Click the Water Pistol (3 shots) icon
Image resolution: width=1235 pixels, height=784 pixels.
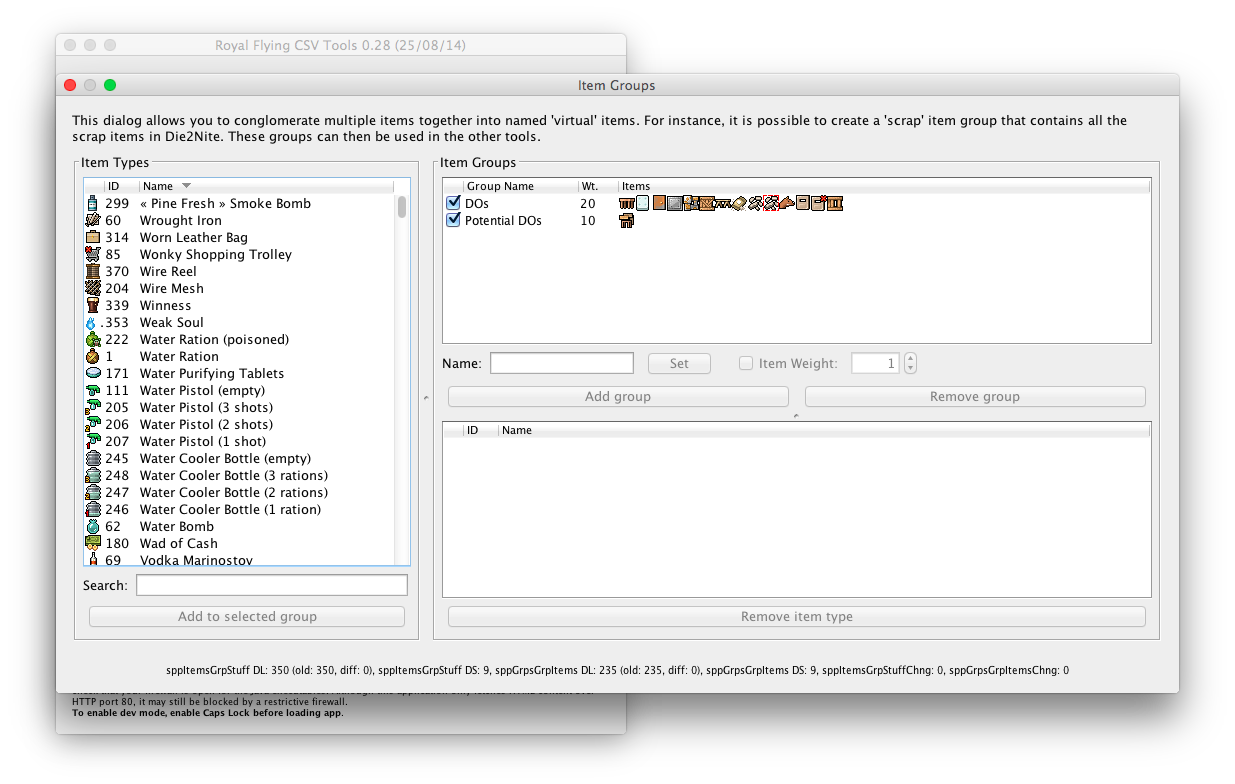pos(93,407)
